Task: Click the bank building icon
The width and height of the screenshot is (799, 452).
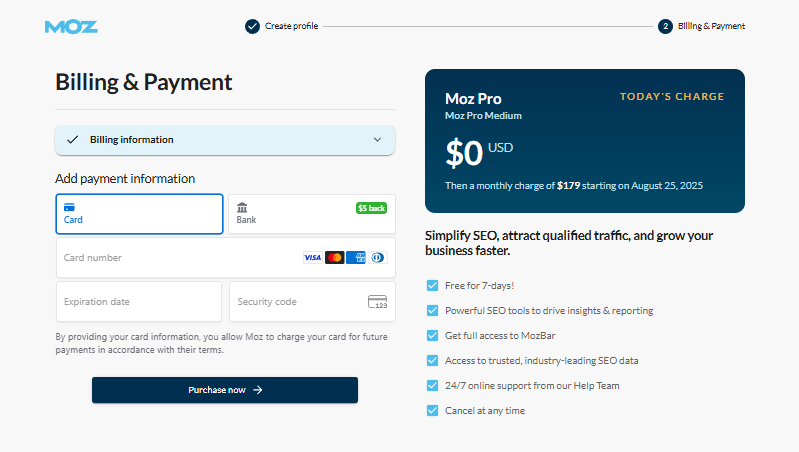Action: (x=242, y=207)
